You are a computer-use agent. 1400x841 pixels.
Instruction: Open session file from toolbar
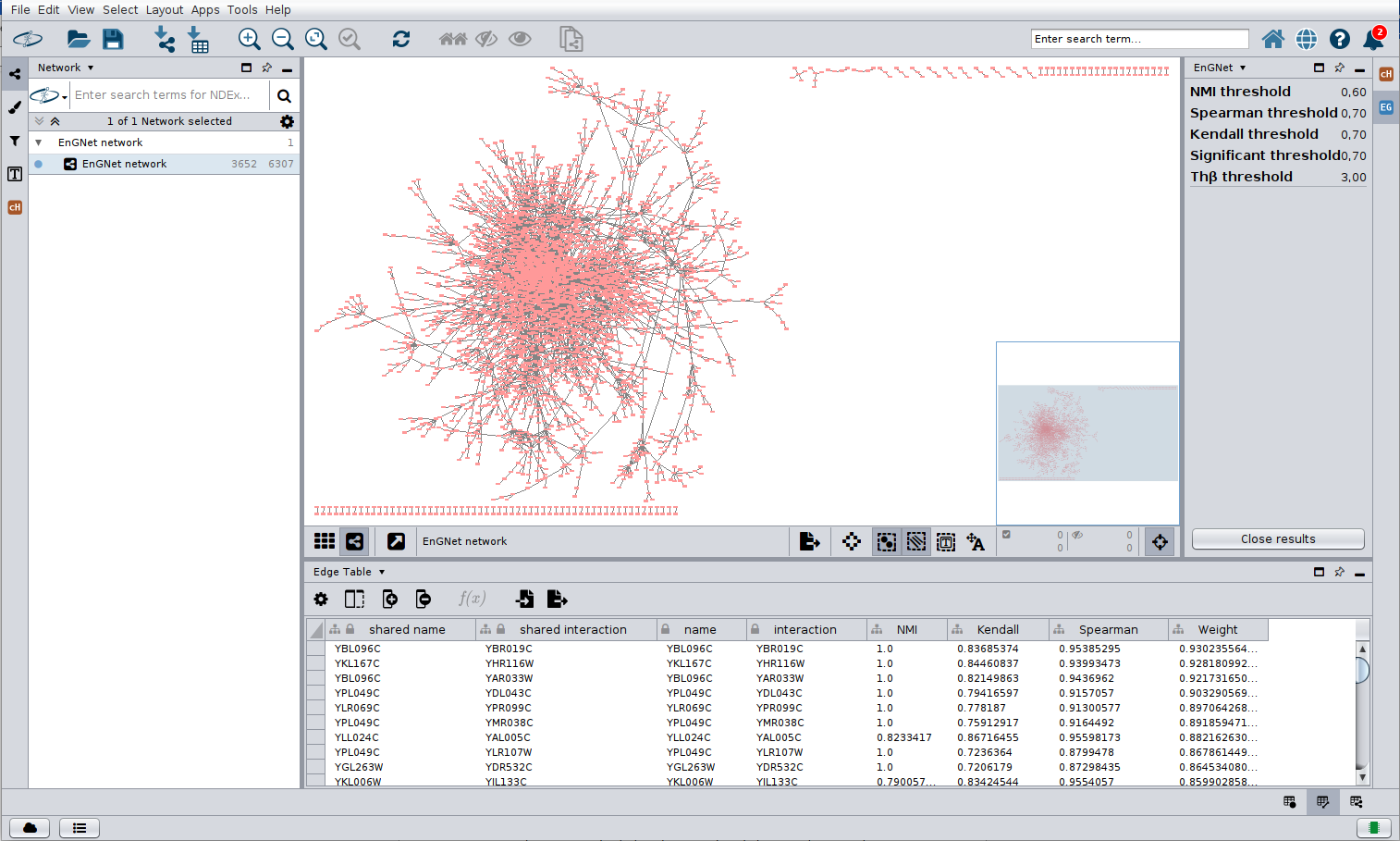click(x=79, y=39)
